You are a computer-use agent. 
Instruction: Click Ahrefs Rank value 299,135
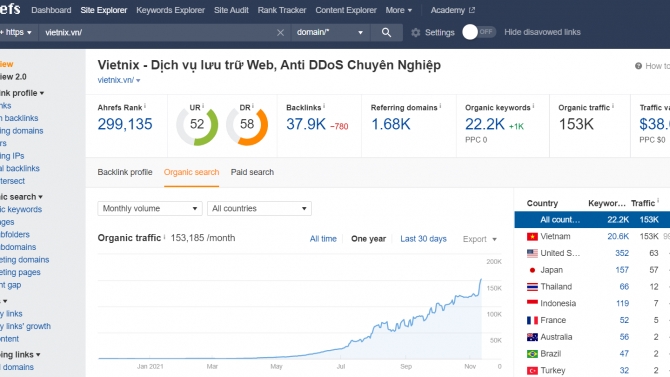tap(125, 124)
